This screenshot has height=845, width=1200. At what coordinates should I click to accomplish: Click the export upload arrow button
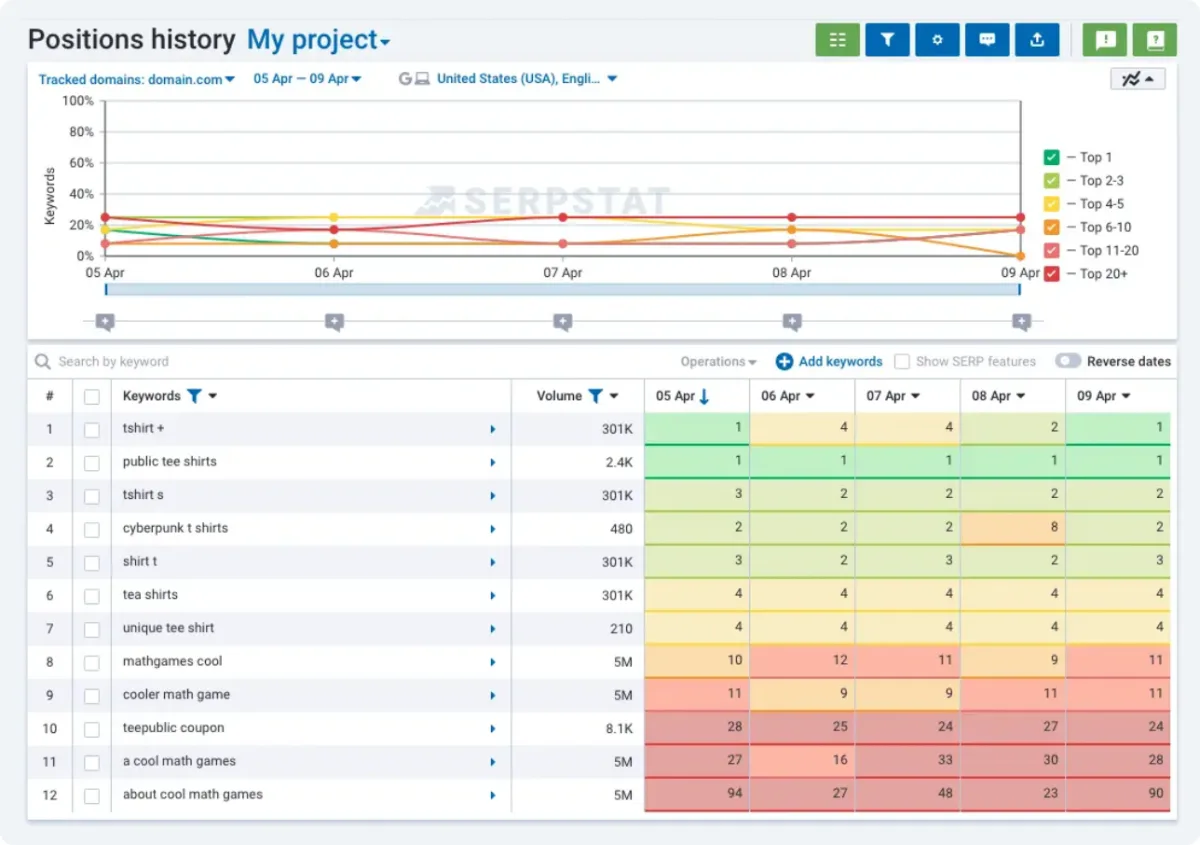pos(1037,40)
